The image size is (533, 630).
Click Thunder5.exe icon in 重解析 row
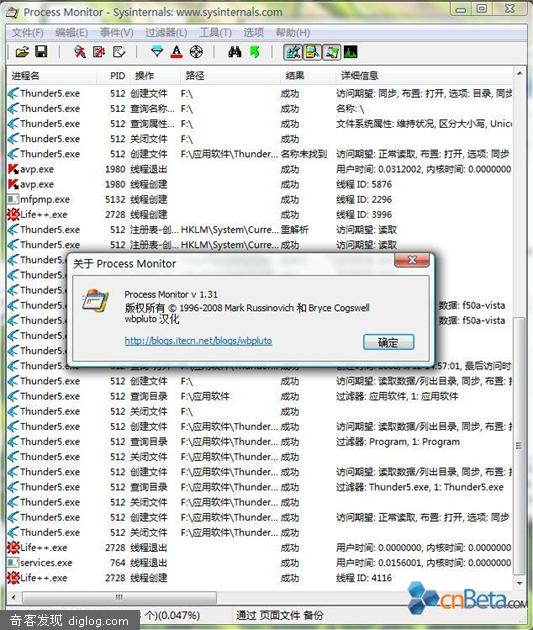pos(13,229)
